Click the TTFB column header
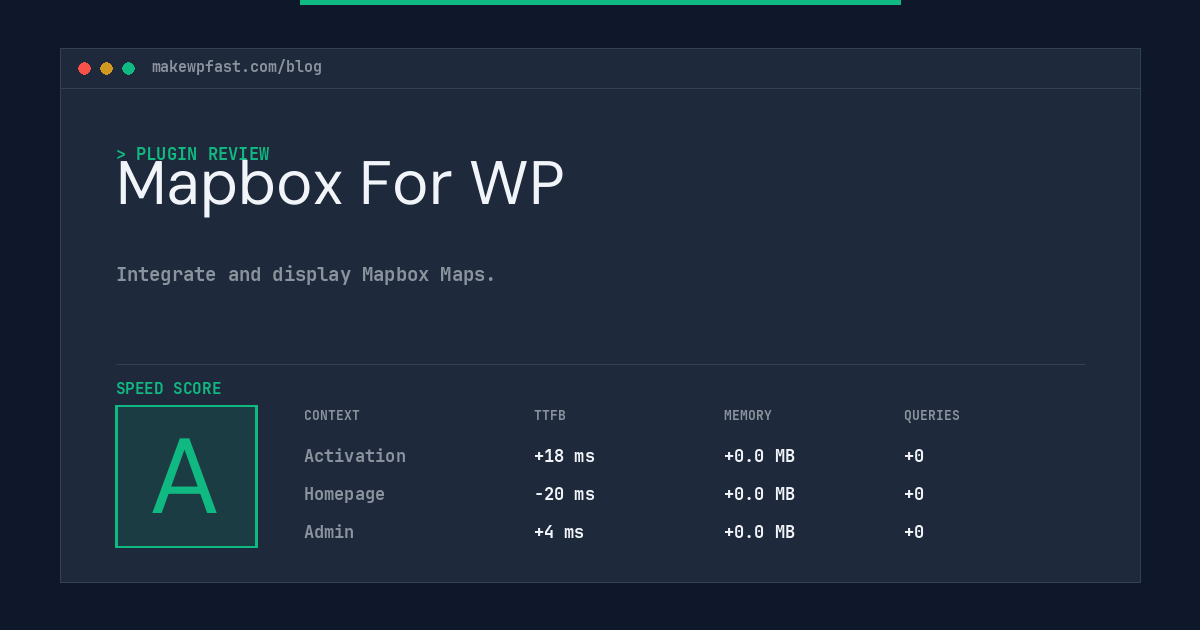Image resolution: width=1200 pixels, height=630 pixels. pos(550,416)
